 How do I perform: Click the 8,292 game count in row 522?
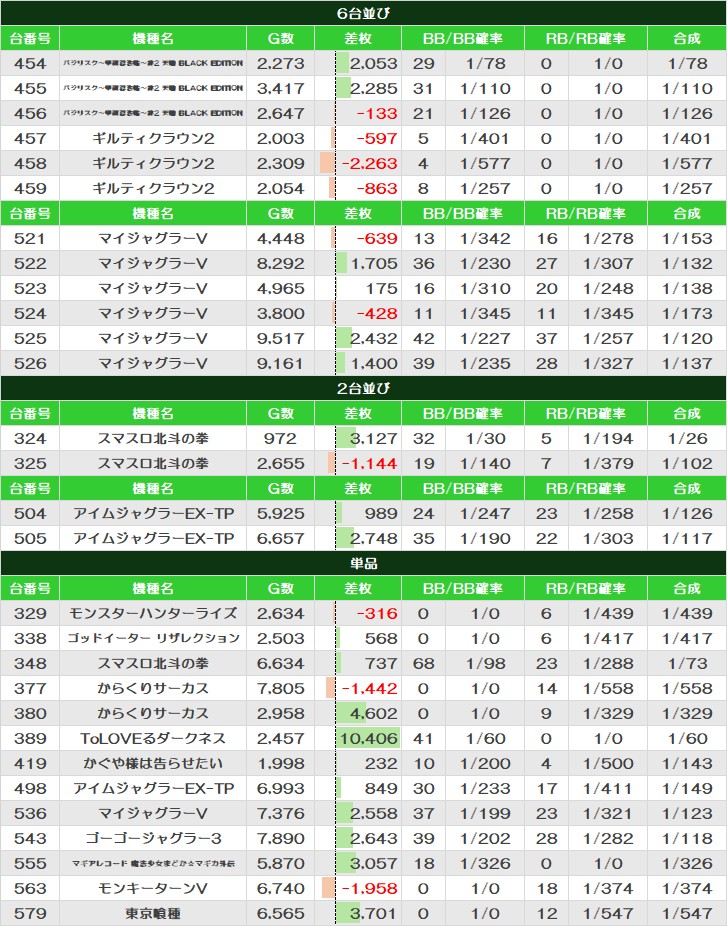pyautogui.click(x=281, y=263)
